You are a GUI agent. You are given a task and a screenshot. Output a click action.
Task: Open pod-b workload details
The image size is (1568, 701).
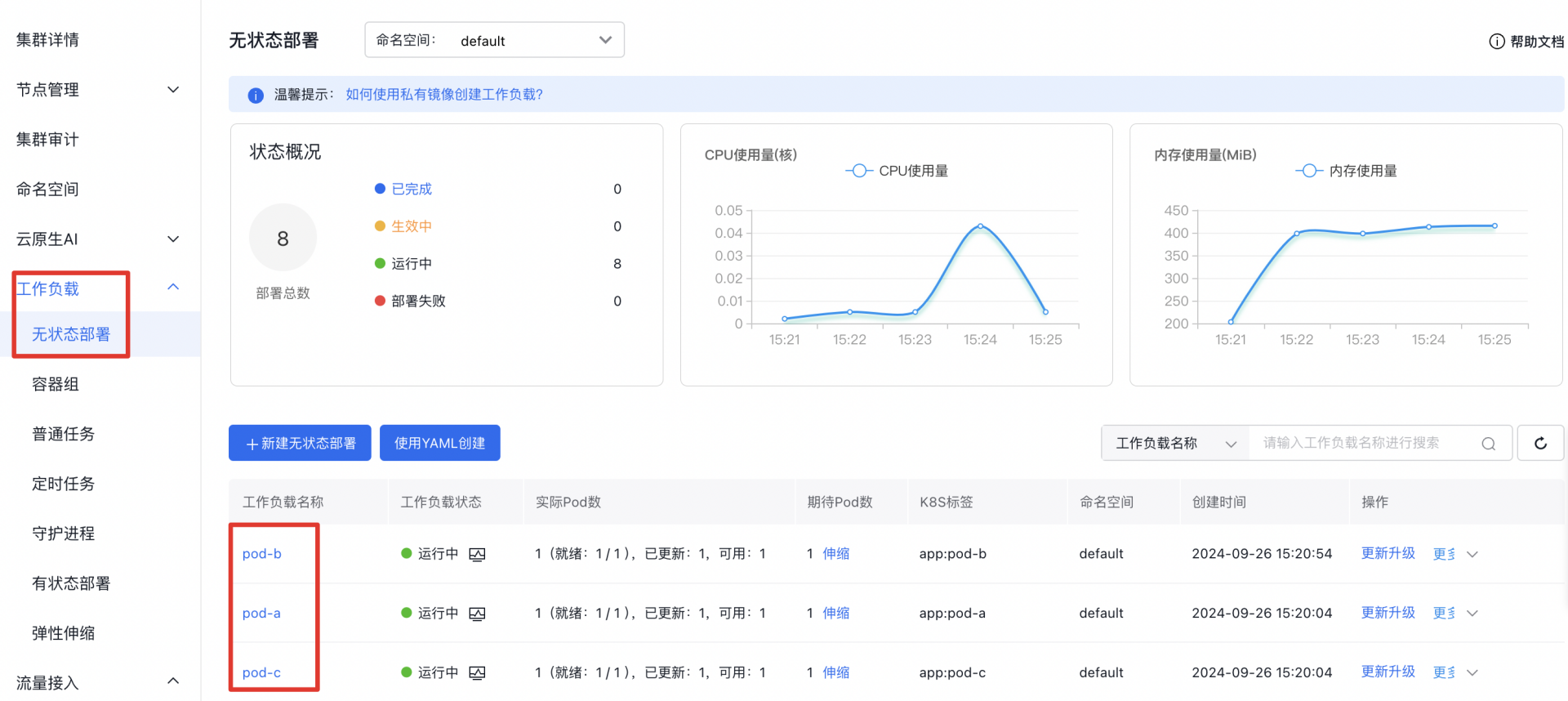click(x=262, y=554)
